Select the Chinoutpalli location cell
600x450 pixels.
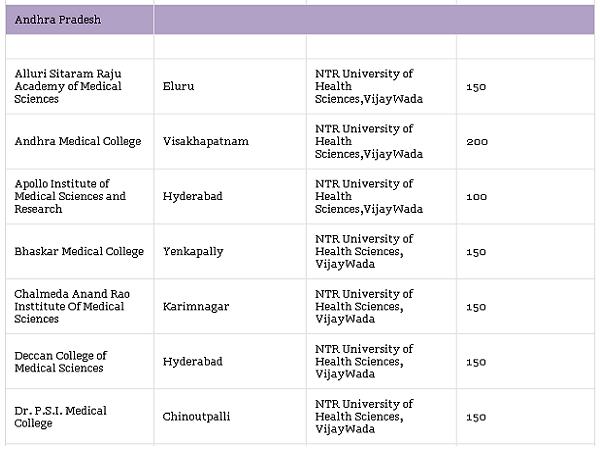tap(196, 416)
